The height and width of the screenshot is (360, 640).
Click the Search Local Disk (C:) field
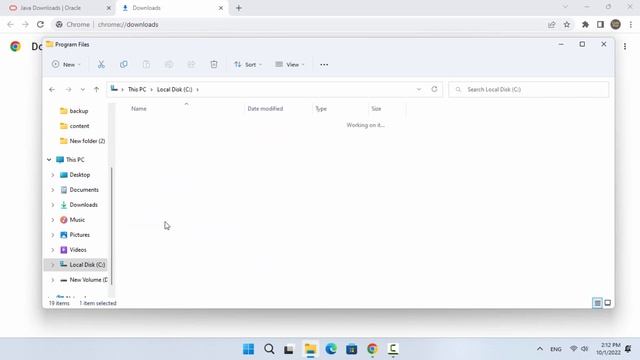click(x=529, y=89)
